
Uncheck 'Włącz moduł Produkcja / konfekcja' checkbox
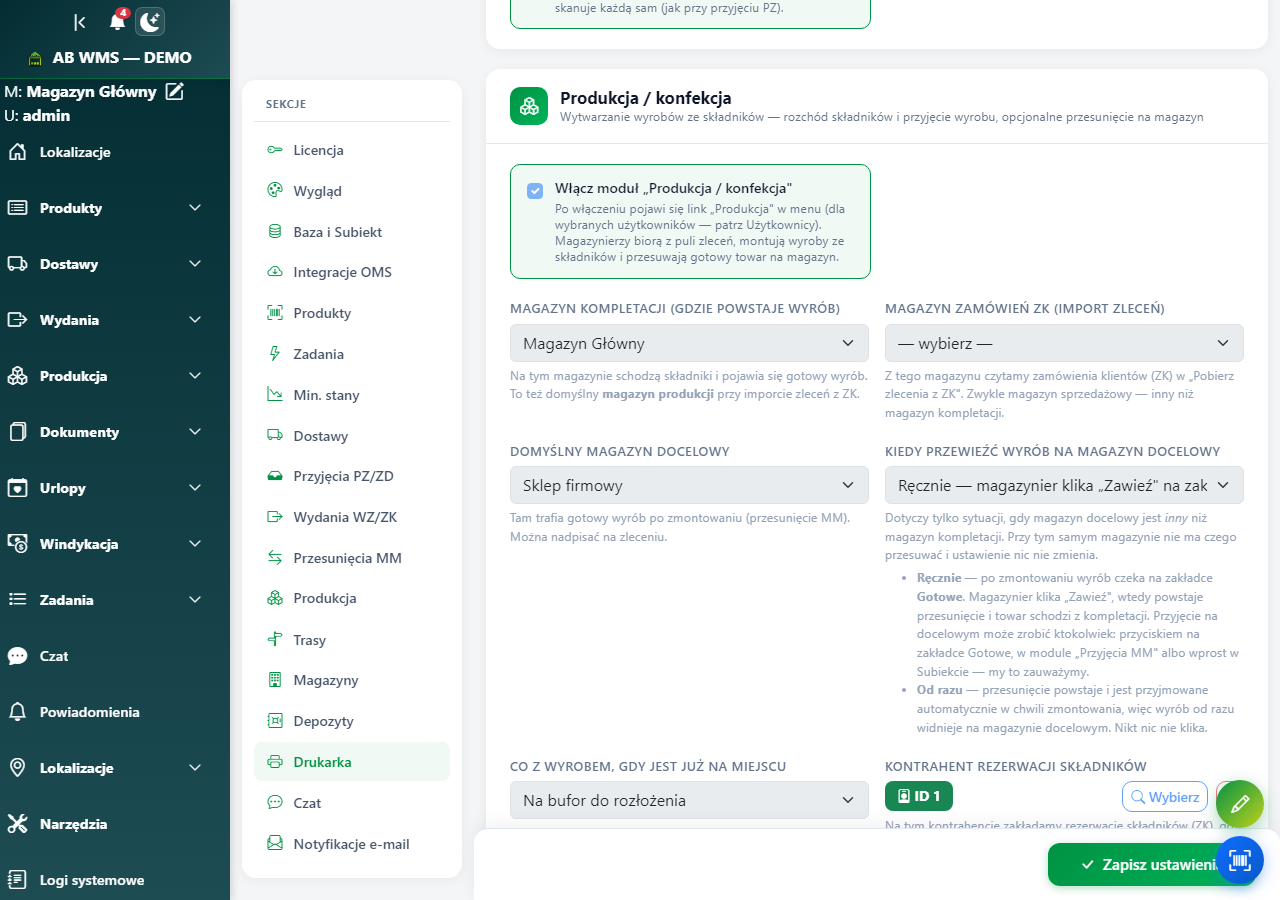click(536, 190)
